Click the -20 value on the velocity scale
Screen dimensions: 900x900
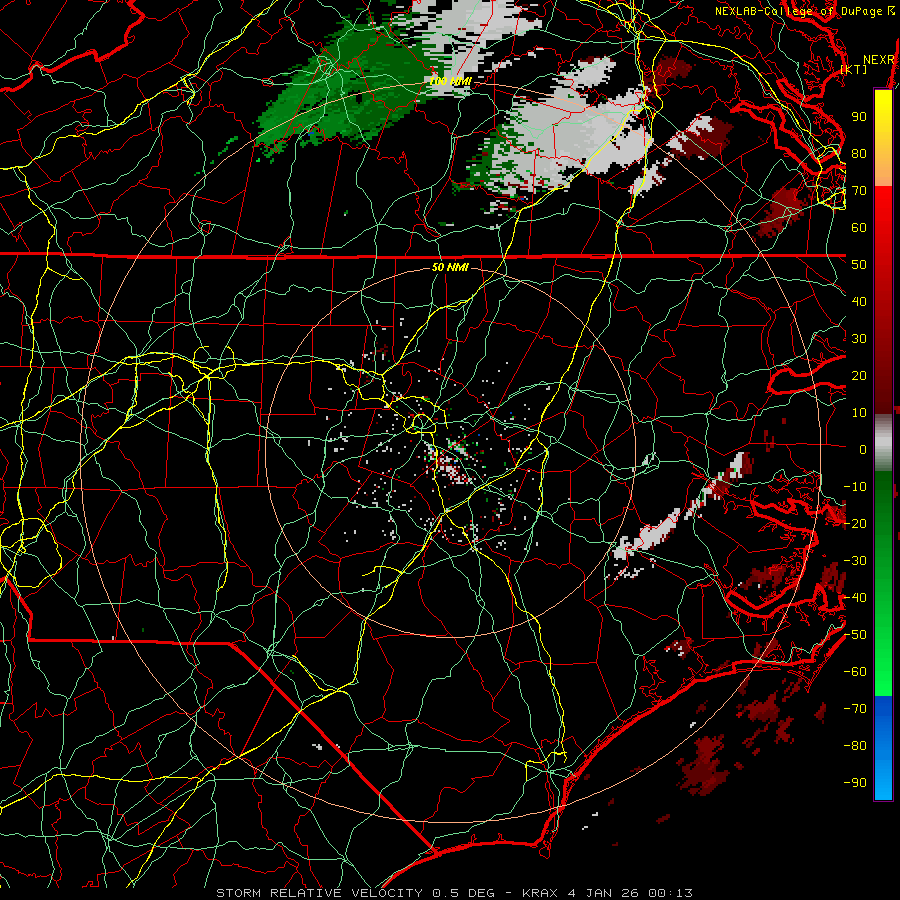(x=855, y=524)
